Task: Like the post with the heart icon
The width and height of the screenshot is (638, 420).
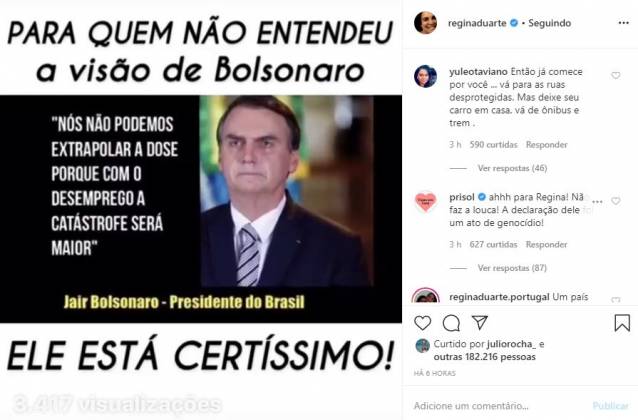Action: [422, 323]
